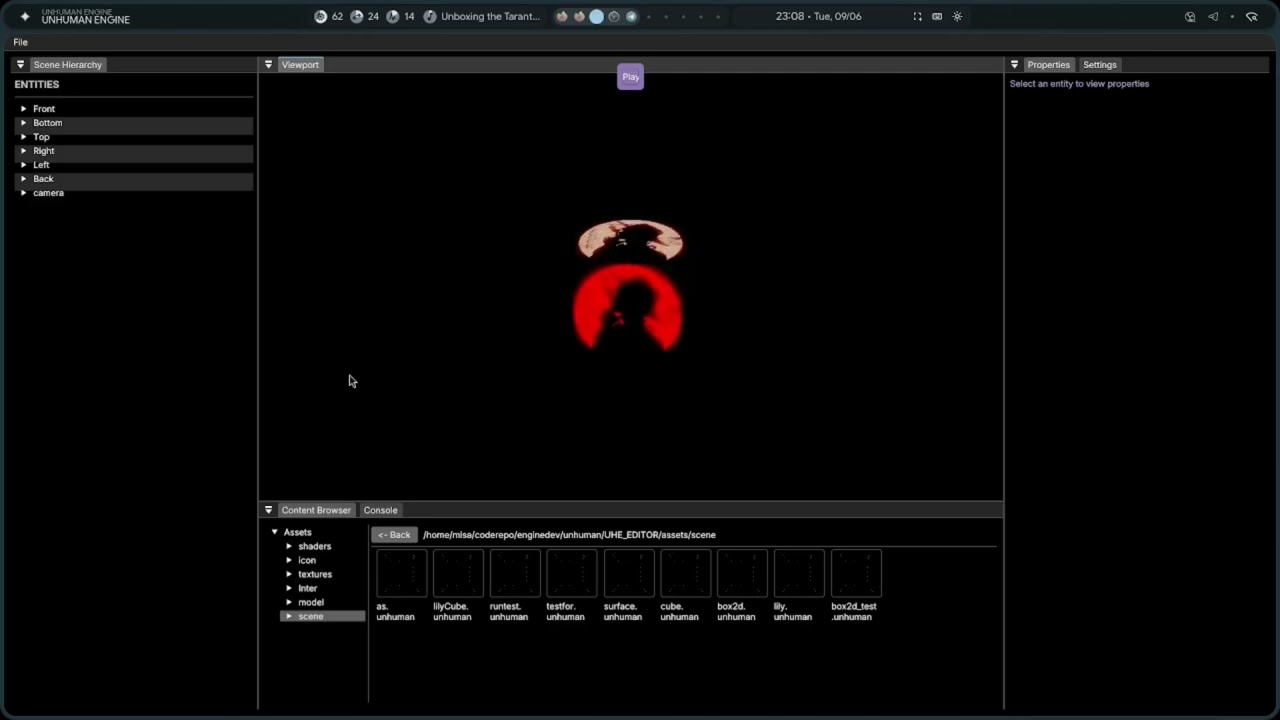Select the Viewport tab
Viewport: 1280px width, 720px height.
[300, 65]
